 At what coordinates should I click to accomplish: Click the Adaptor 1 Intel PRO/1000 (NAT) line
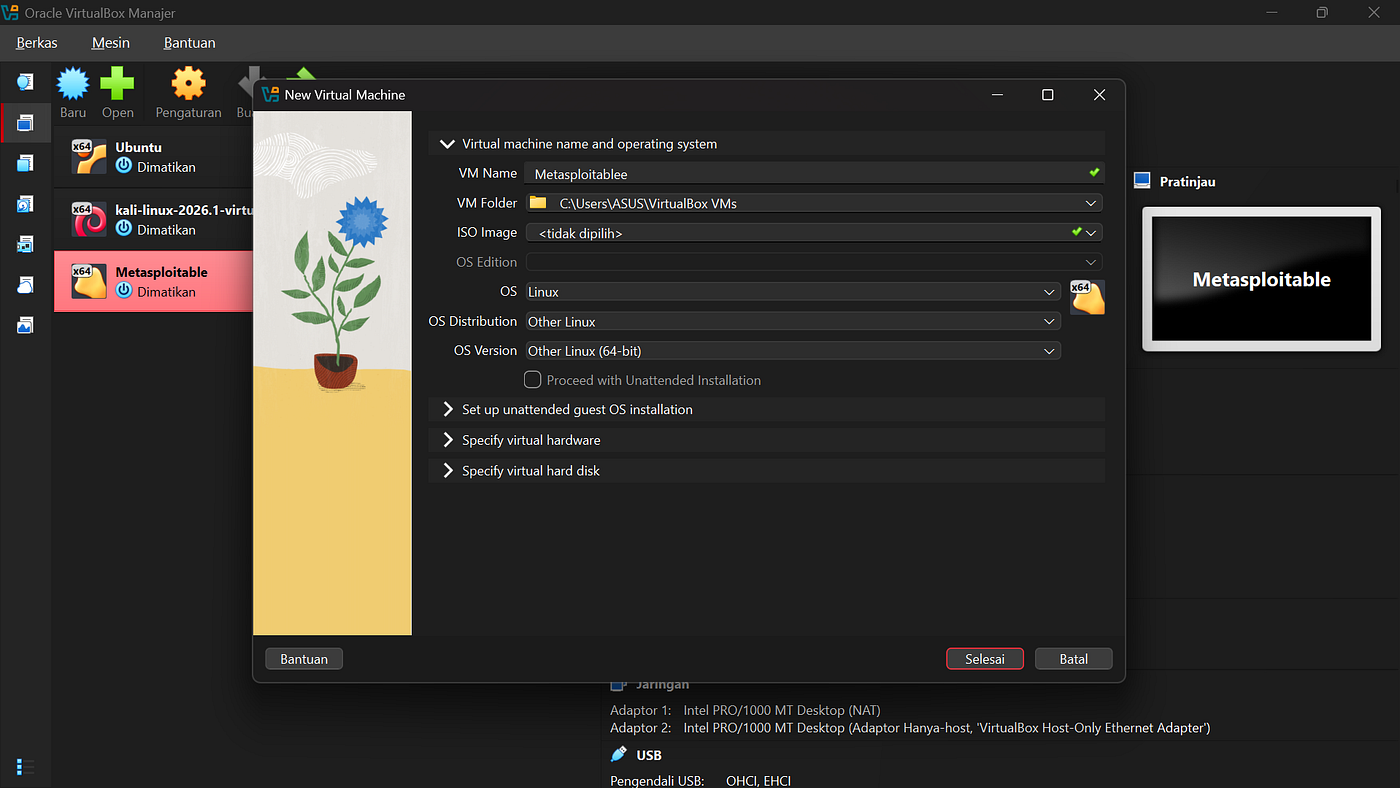pyautogui.click(x=745, y=711)
